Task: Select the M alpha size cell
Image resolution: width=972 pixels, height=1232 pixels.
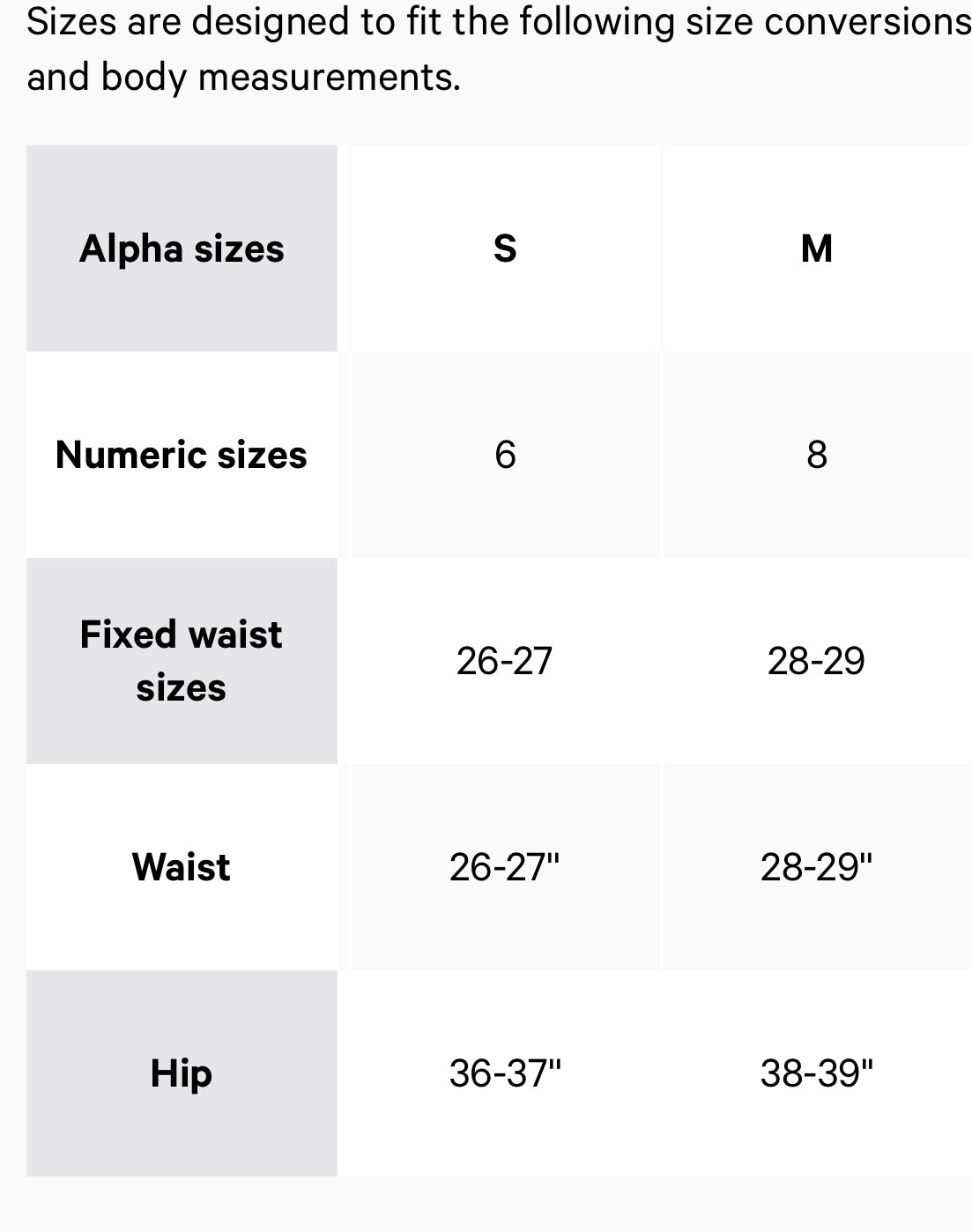Action: pyautogui.click(x=817, y=249)
